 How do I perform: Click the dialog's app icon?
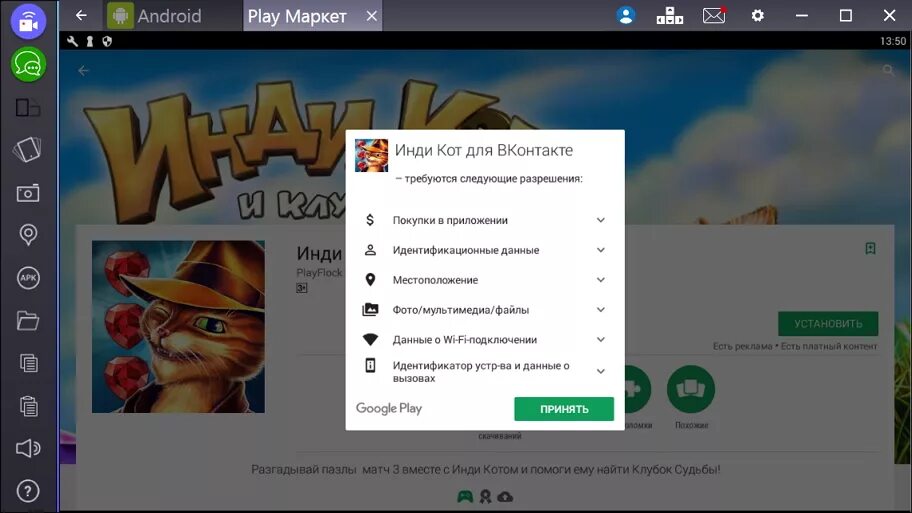(371, 155)
